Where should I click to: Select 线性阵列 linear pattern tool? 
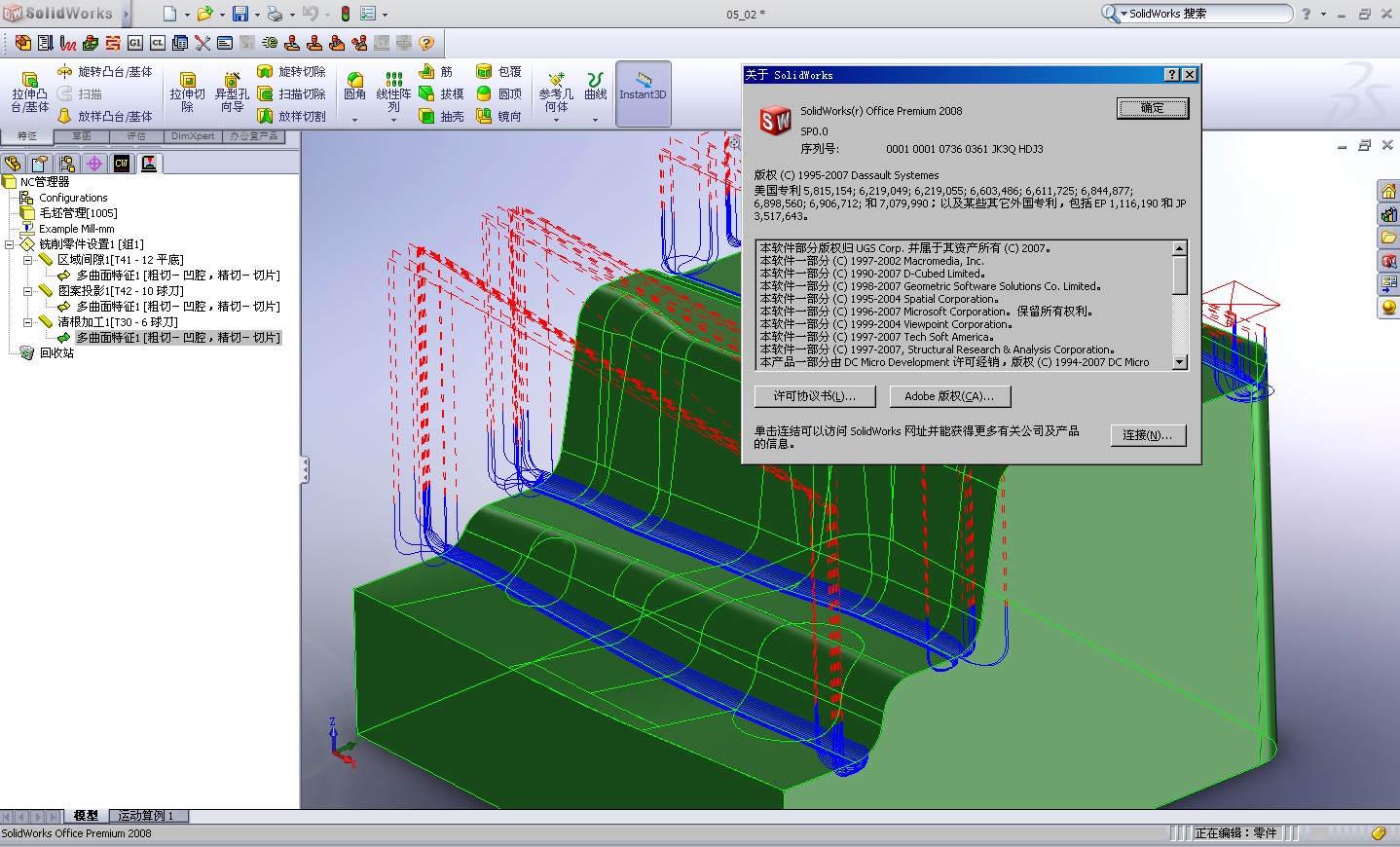click(x=393, y=92)
